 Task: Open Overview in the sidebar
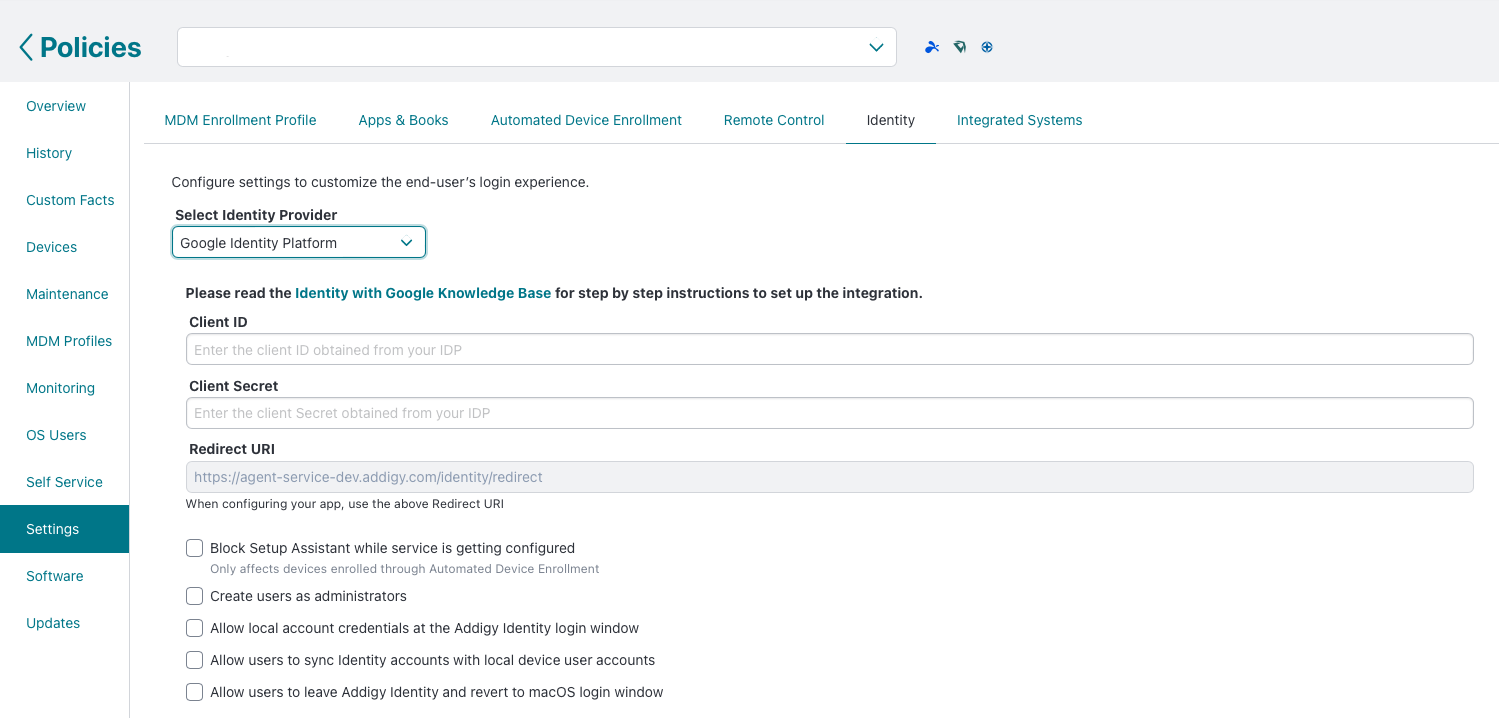(x=56, y=106)
